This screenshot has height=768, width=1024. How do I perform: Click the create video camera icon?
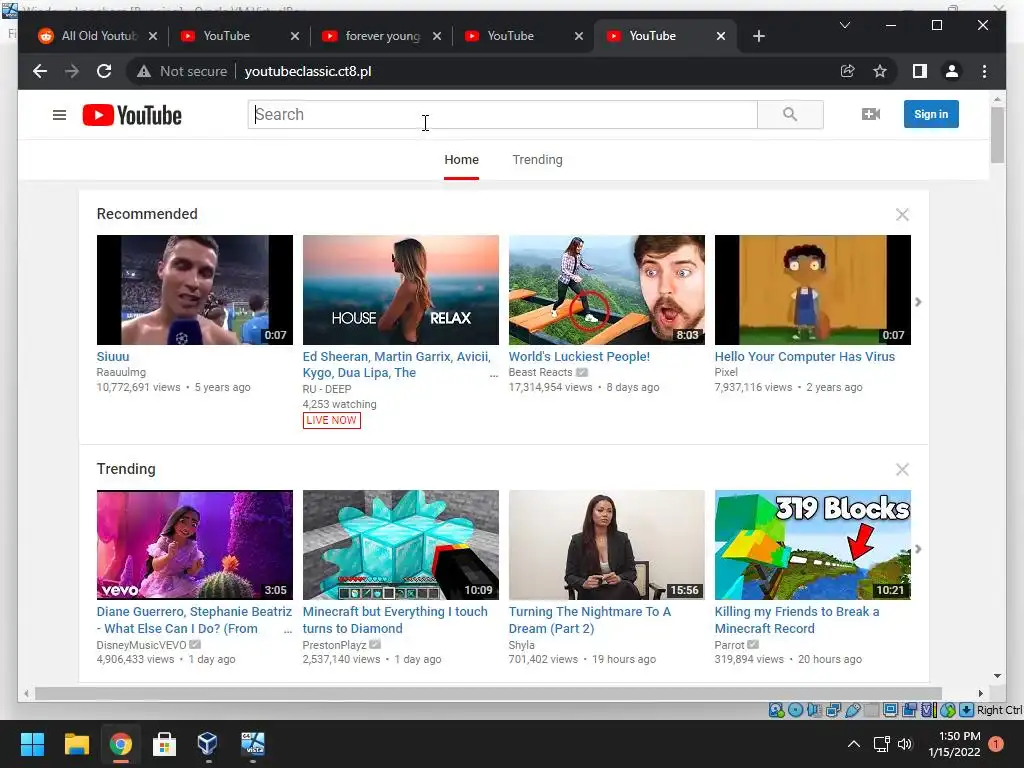871,114
